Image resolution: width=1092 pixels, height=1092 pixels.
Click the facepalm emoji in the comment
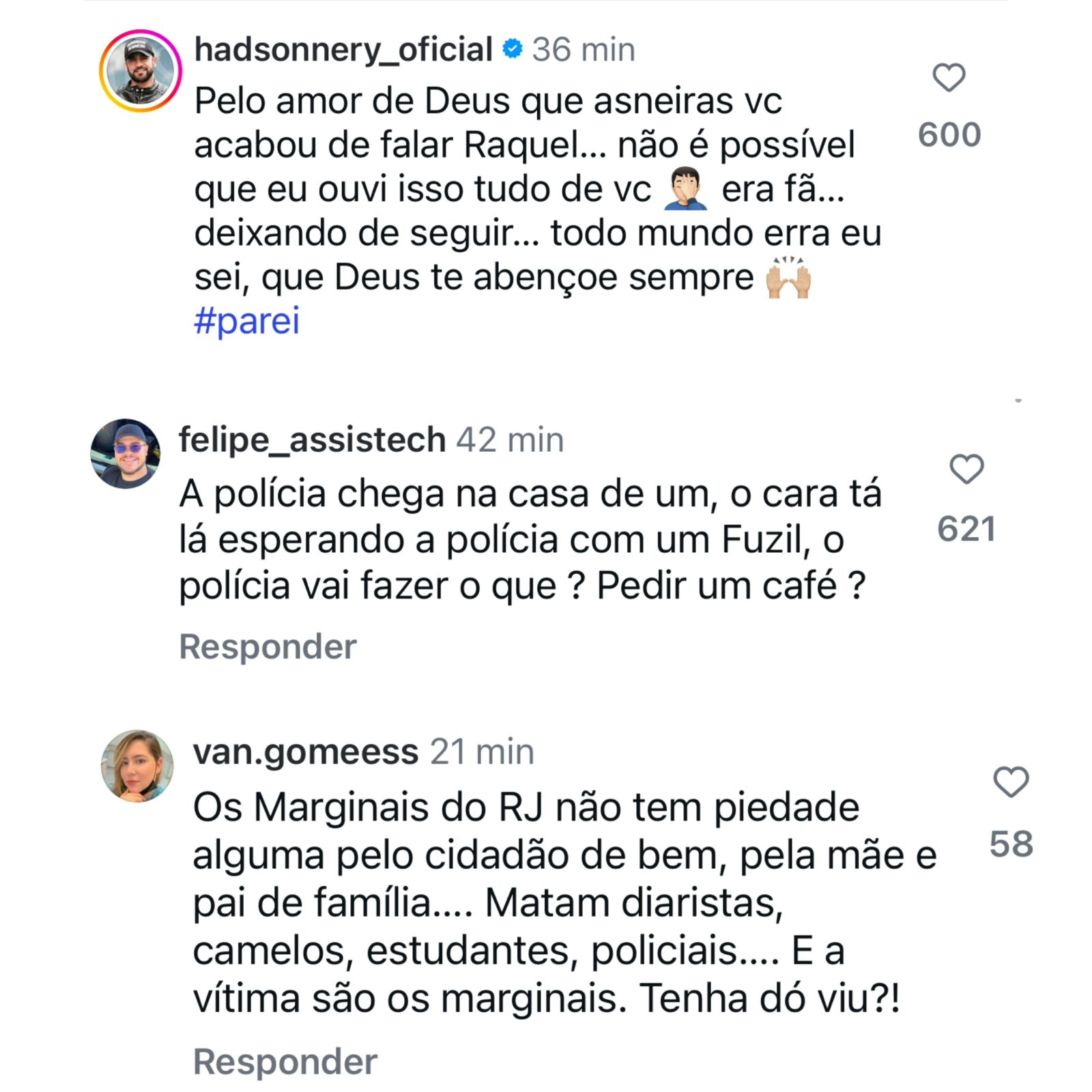pyautogui.click(x=685, y=189)
